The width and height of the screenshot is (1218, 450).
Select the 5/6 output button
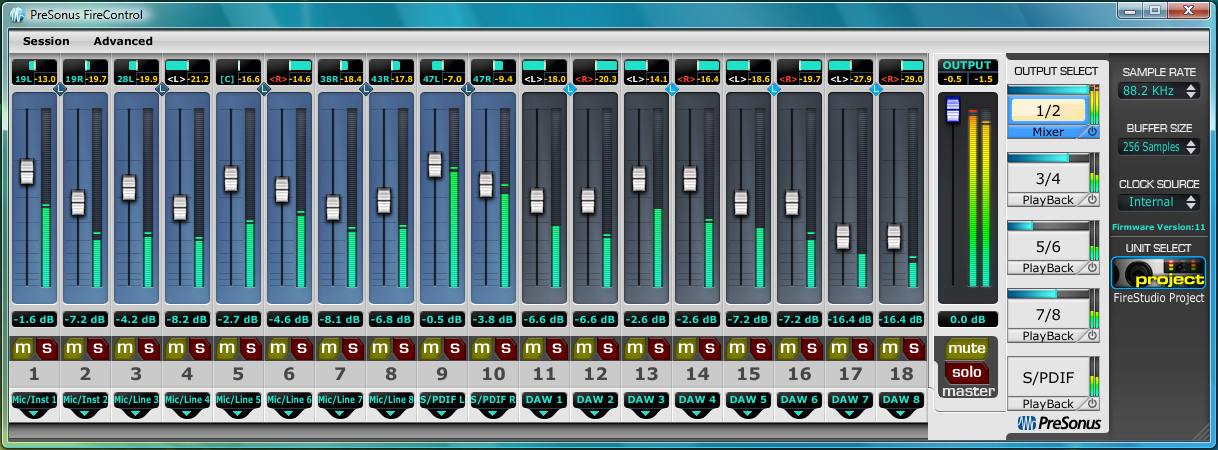(x=1046, y=246)
